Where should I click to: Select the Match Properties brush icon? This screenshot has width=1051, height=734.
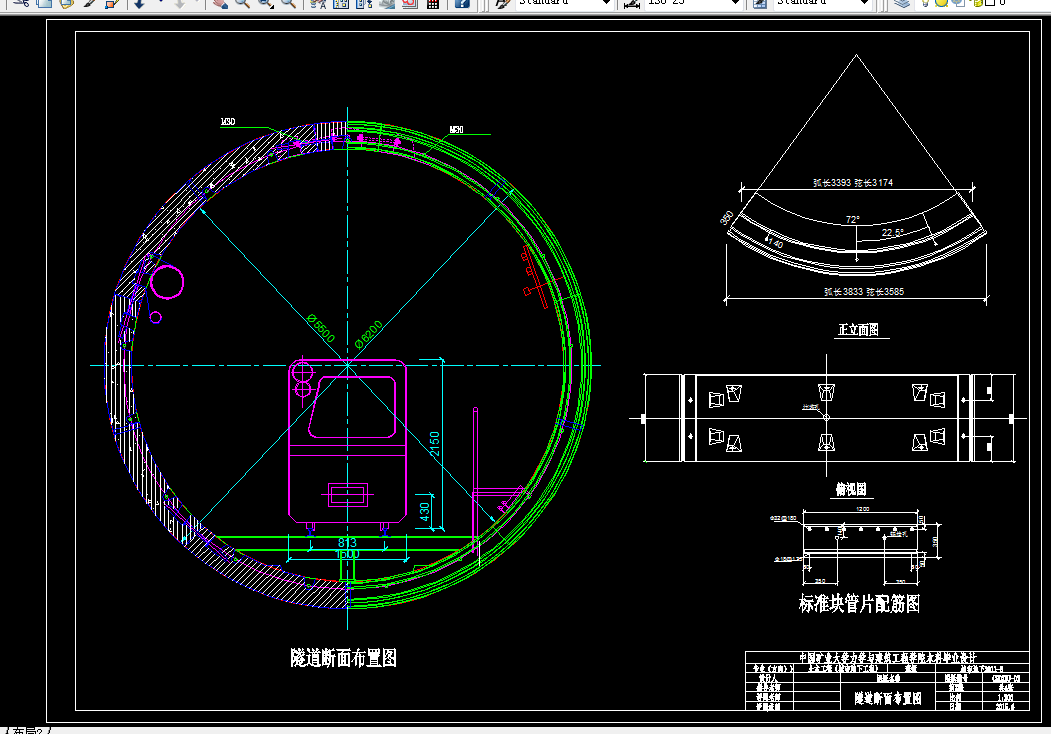click(88, 3)
